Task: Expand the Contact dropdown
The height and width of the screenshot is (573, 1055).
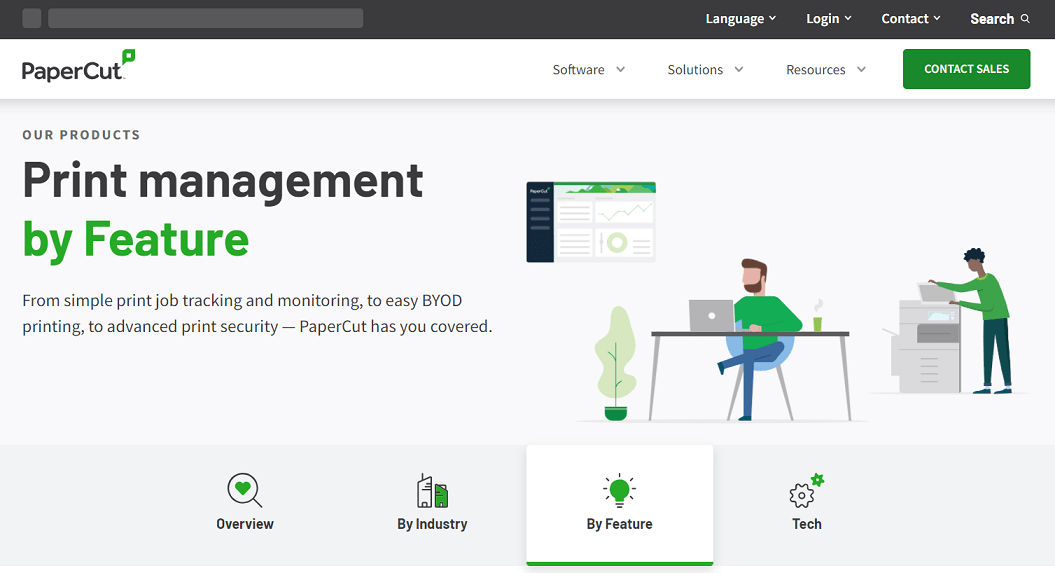Action: (x=911, y=19)
